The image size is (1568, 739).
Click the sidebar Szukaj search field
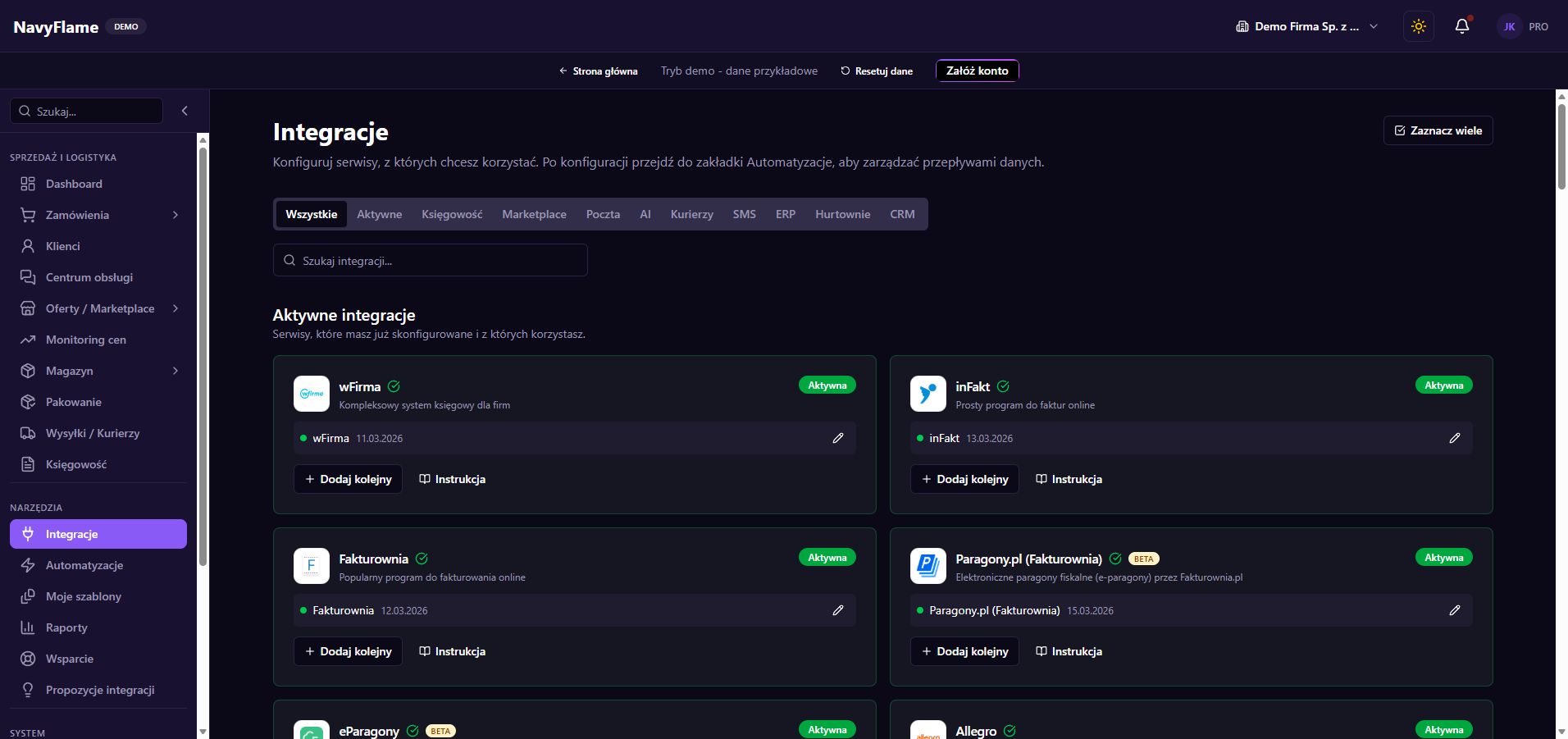86,111
